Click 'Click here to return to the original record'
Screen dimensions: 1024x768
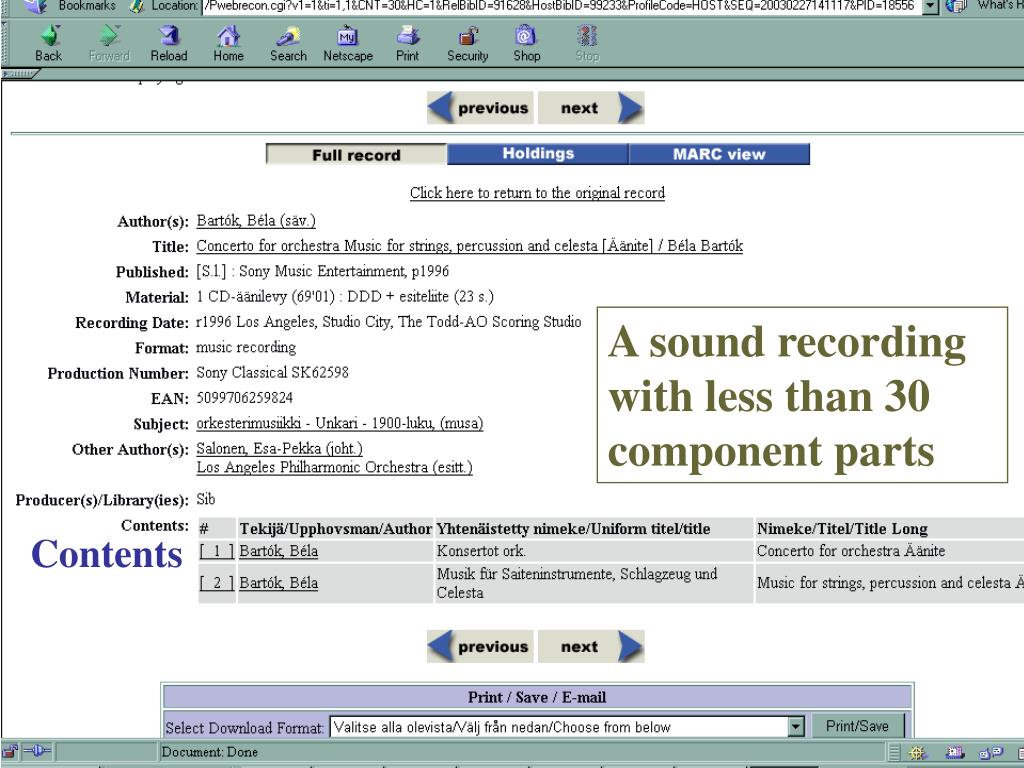coord(537,193)
